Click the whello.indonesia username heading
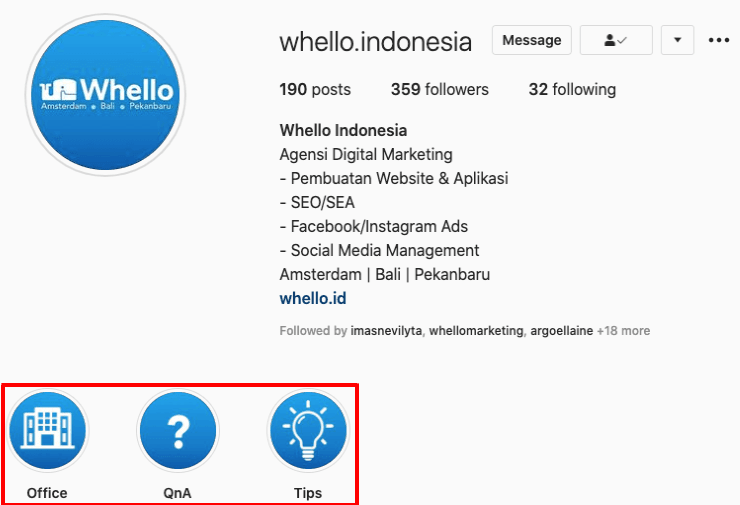Screen dimensions: 740x505 click(375, 42)
